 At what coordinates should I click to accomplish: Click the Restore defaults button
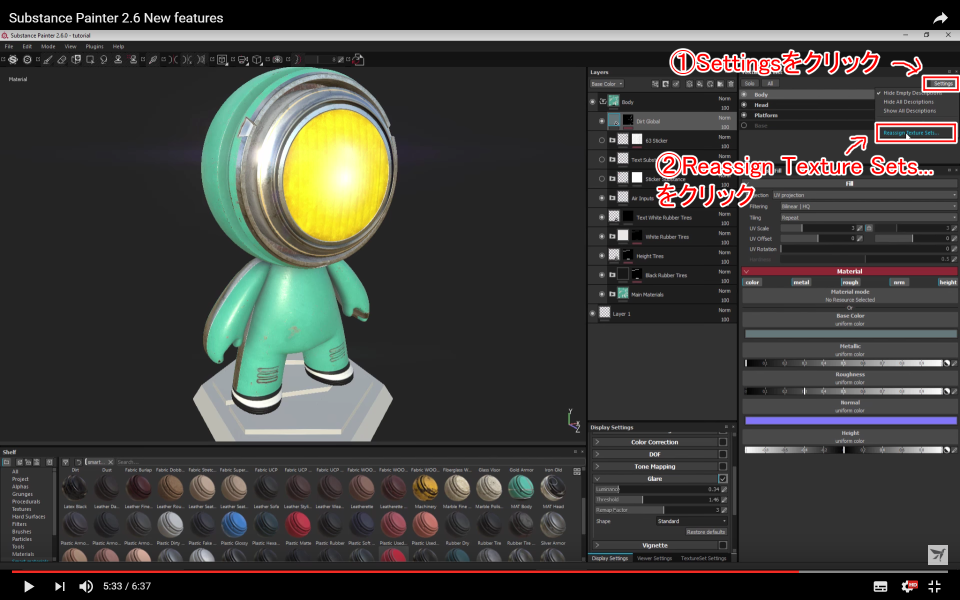[706, 532]
